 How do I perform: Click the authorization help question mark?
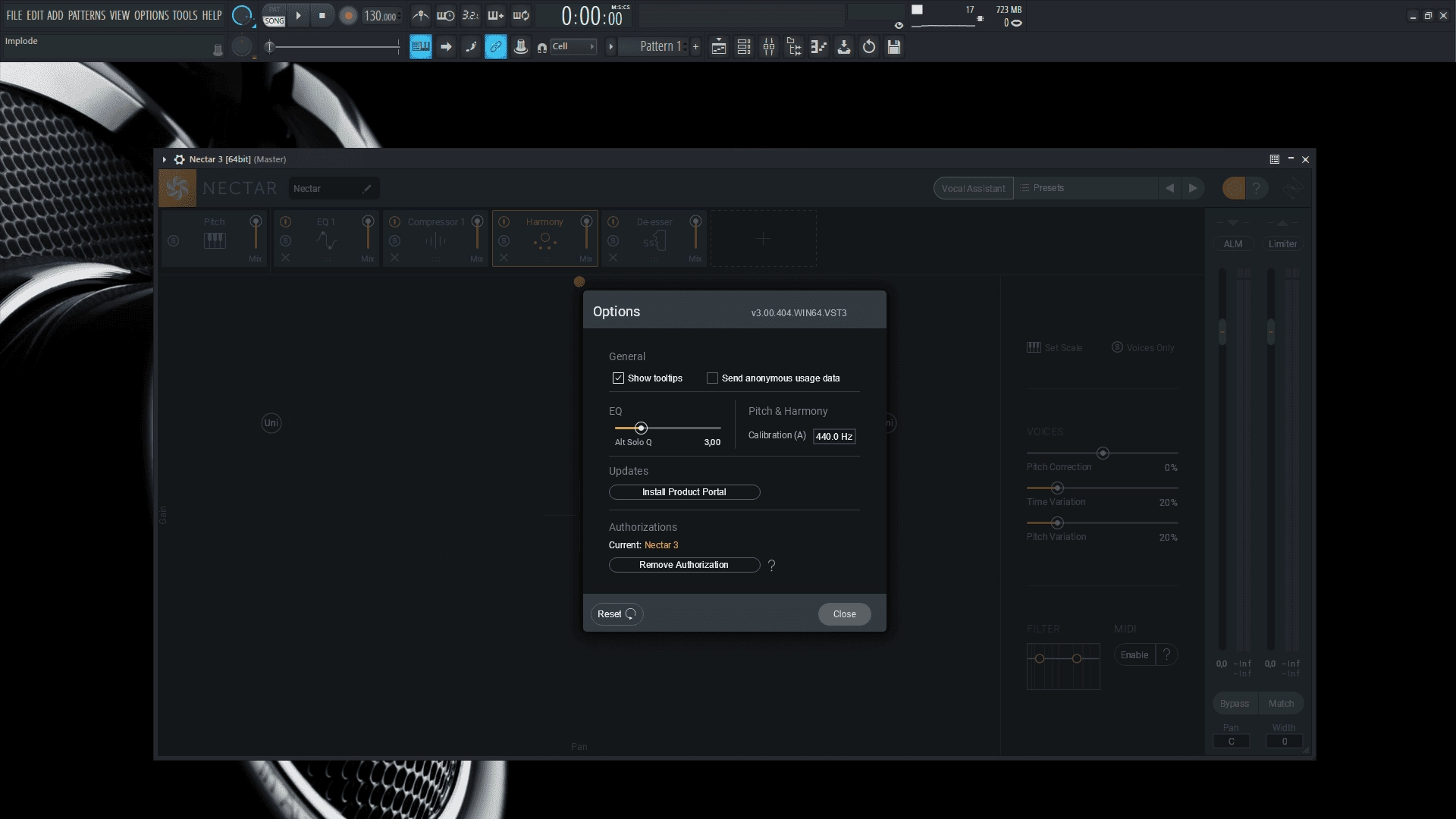click(x=772, y=566)
